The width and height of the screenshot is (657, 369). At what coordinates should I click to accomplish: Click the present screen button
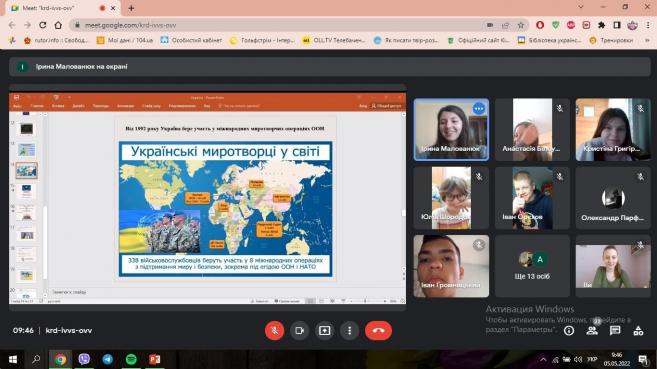point(325,330)
